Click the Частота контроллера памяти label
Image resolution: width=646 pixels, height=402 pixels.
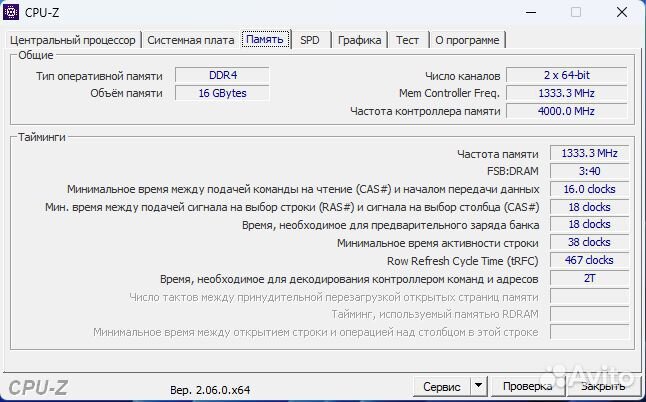(x=425, y=111)
